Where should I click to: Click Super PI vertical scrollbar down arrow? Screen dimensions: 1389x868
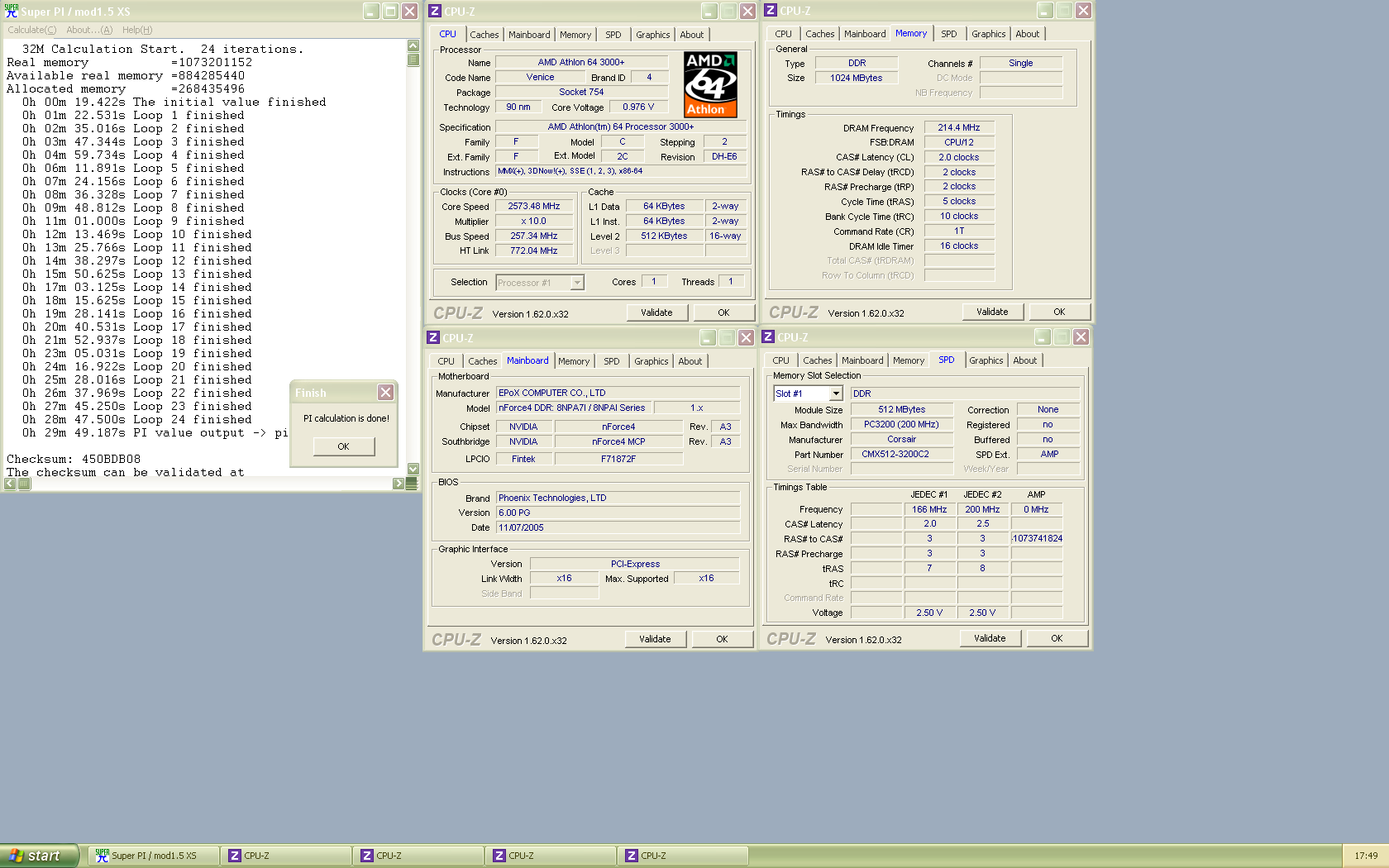(413, 469)
